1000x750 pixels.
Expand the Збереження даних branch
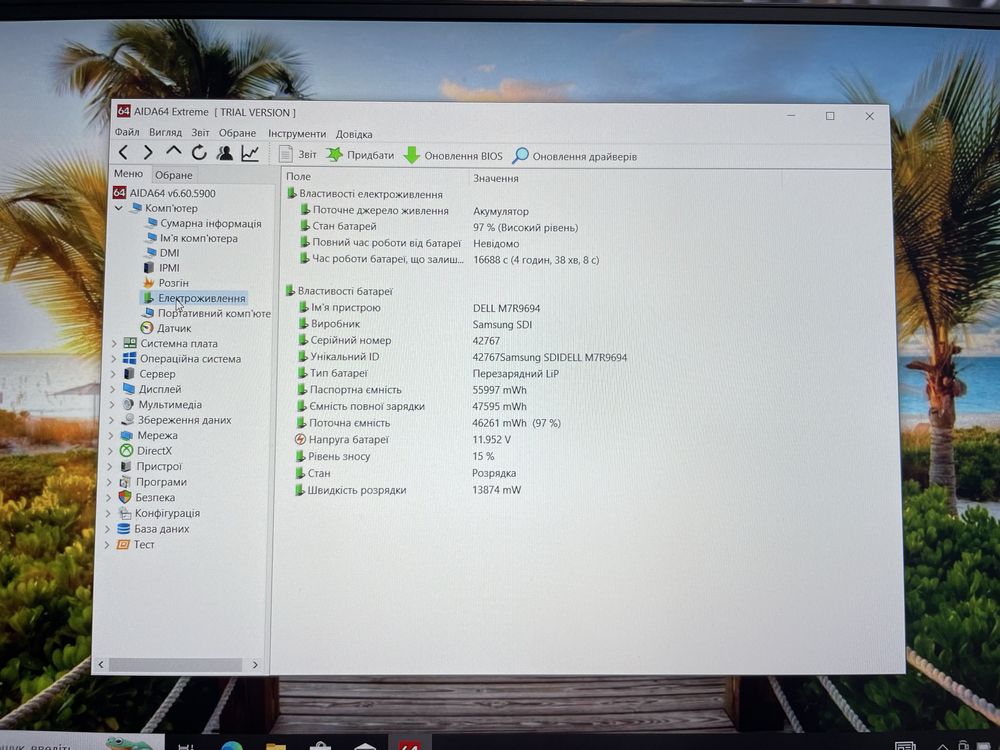(x=111, y=420)
